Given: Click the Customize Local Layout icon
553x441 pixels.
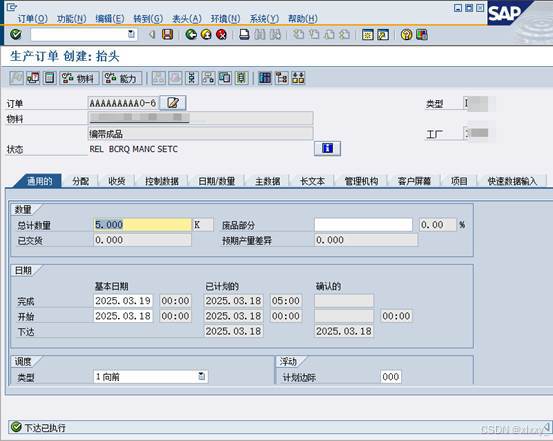Looking at the screenshot, I should tap(422, 35).
